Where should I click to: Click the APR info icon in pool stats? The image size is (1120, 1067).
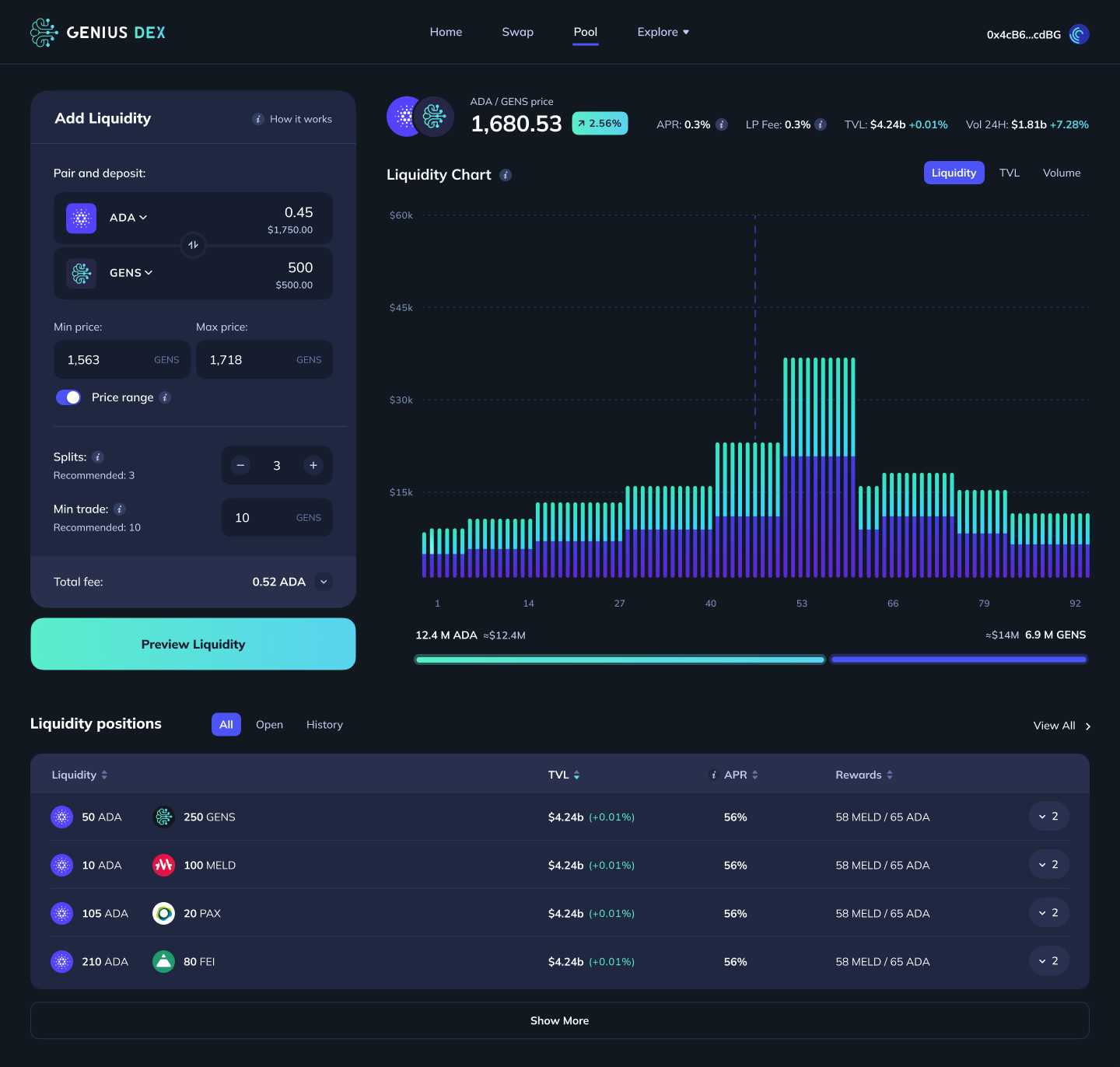point(721,124)
